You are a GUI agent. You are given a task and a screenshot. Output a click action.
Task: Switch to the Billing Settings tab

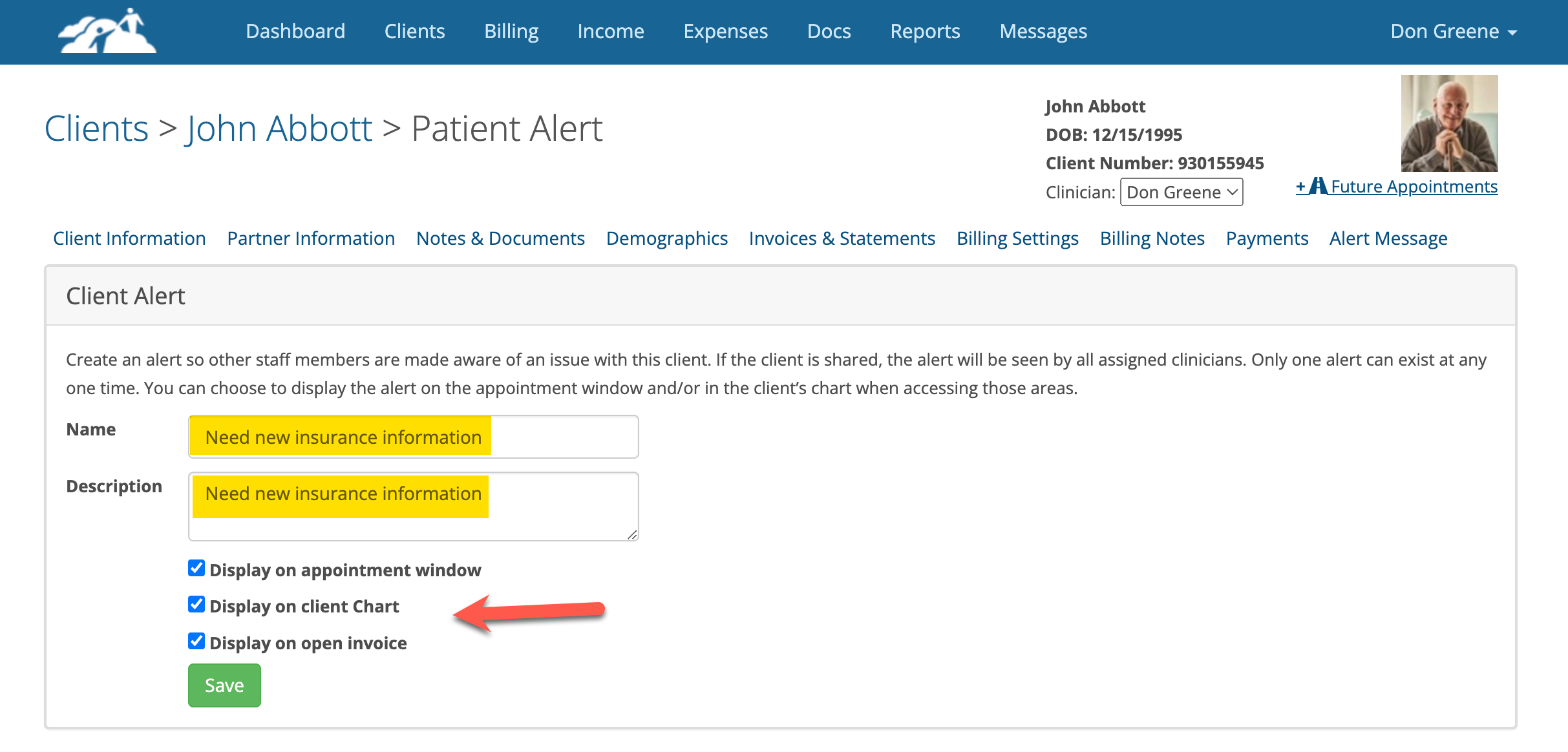[1017, 238]
